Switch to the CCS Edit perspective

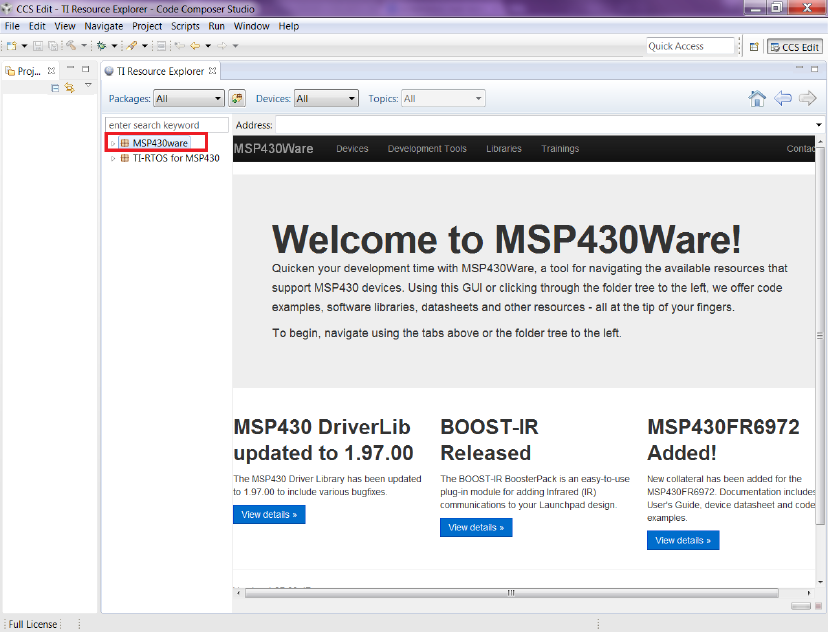[x=795, y=47]
